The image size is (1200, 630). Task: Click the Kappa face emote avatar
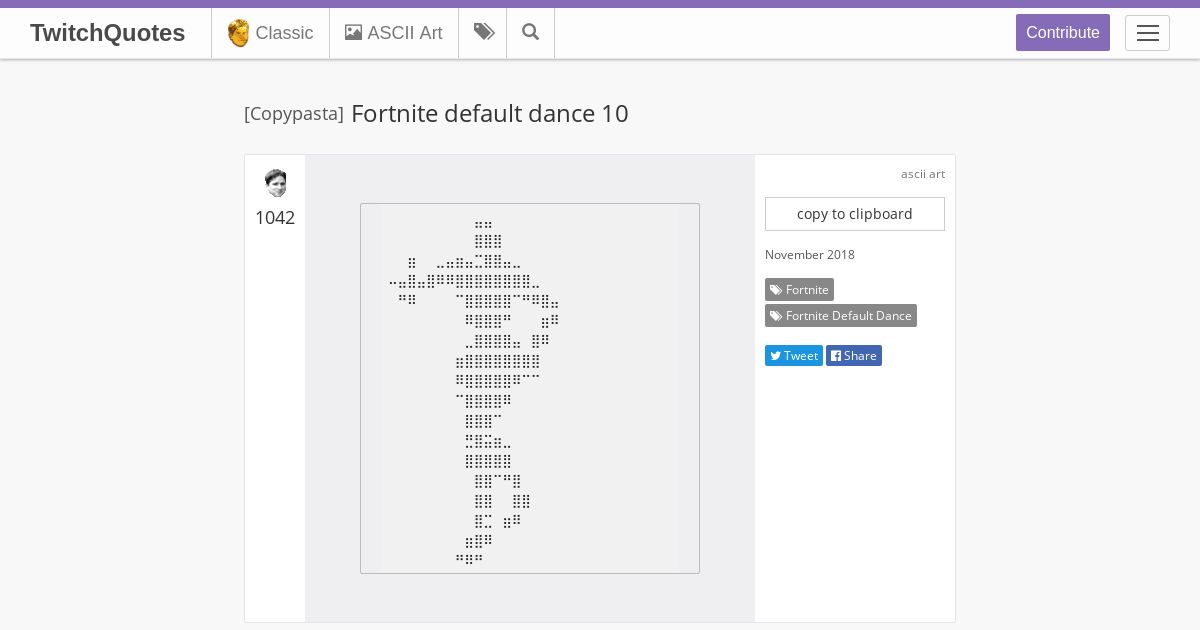(275, 183)
